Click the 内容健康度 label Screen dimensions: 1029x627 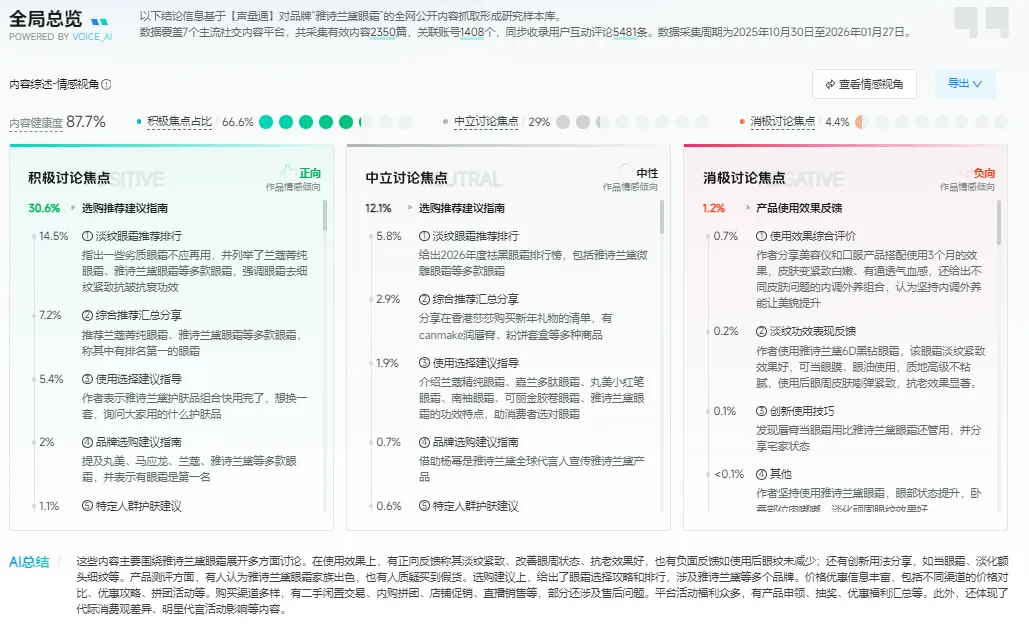[36, 123]
